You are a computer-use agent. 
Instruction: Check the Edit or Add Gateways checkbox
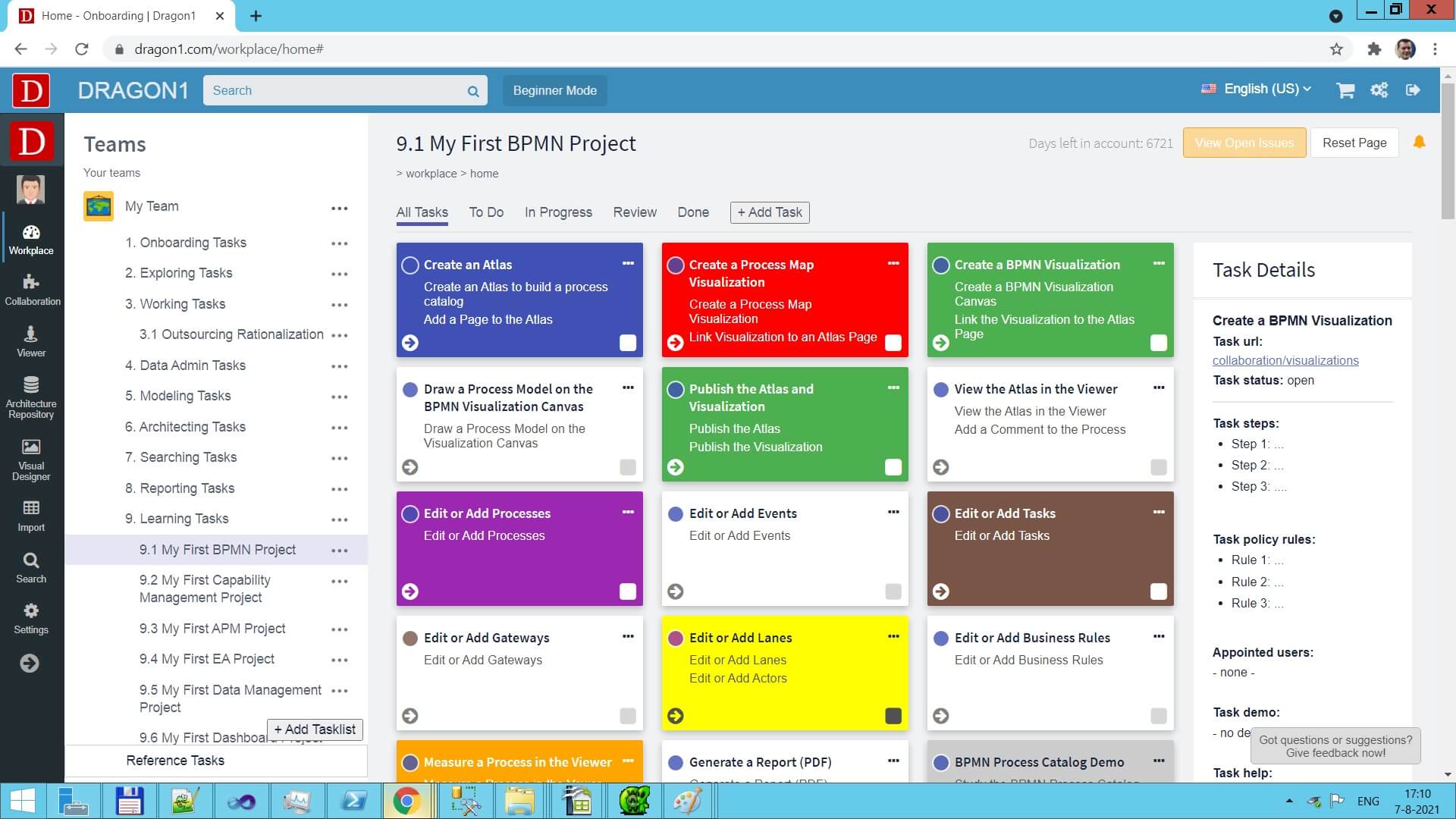click(628, 716)
